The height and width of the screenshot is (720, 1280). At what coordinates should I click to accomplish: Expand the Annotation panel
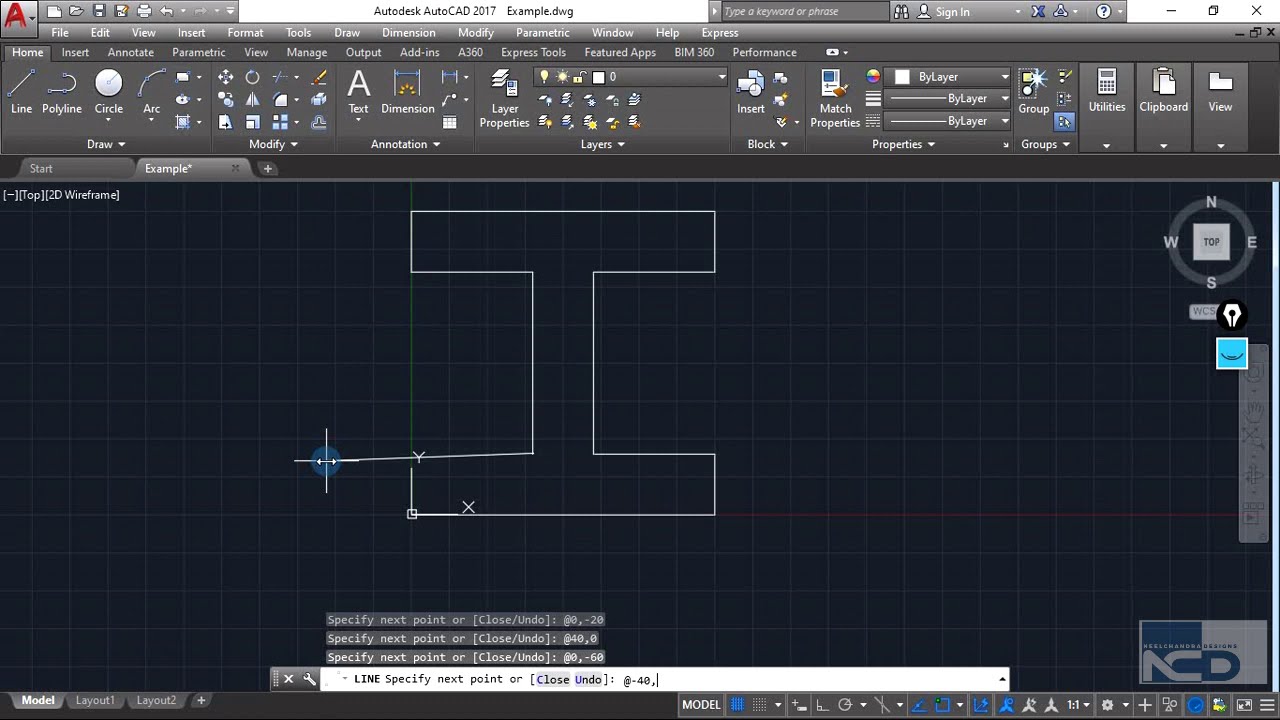pos(405,144)
